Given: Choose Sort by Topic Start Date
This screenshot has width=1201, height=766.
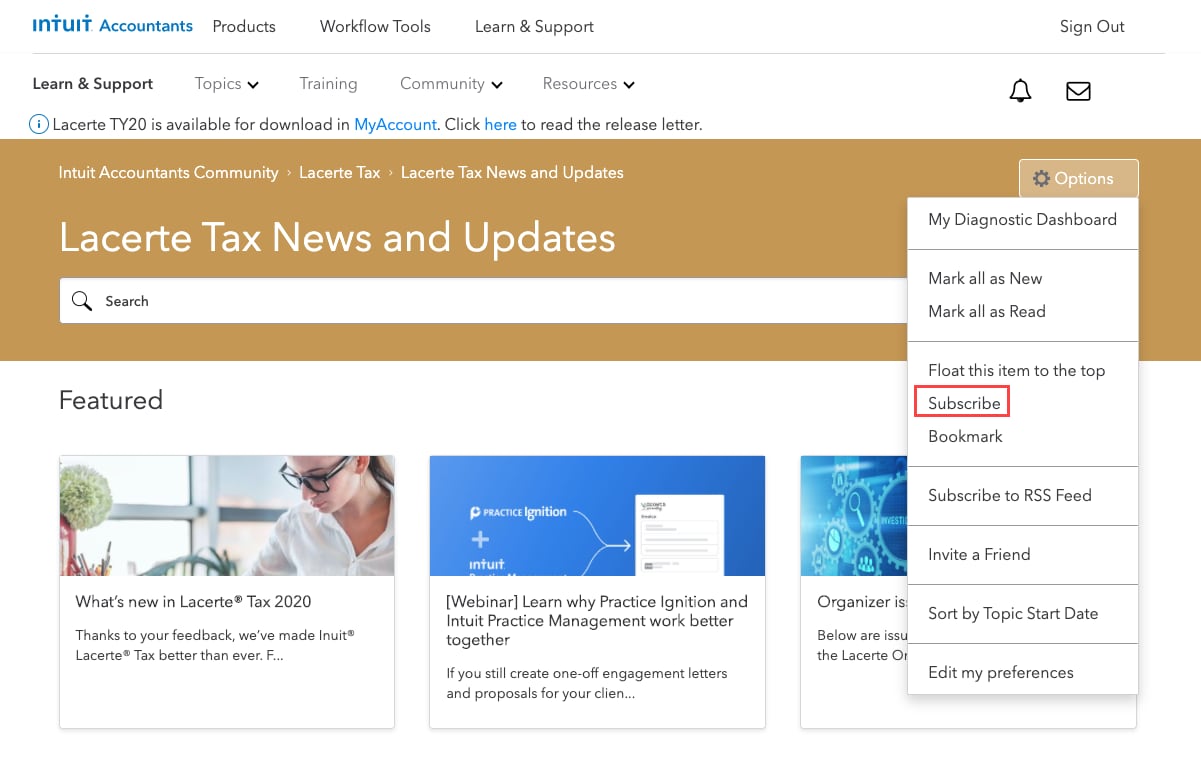Looking at the screenshot, I should [x=1013, y=614].
